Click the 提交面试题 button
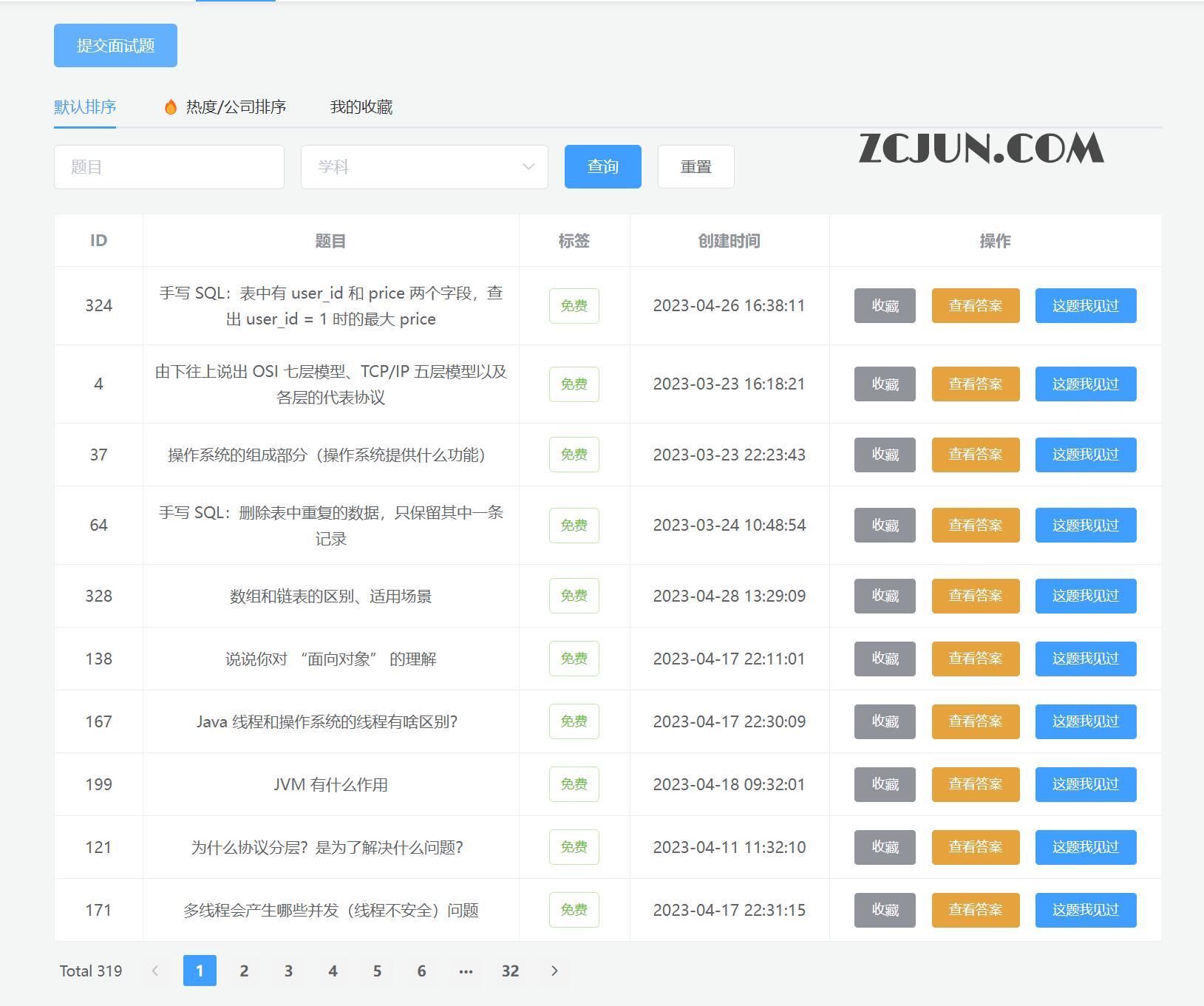 (x=115, y=45)
